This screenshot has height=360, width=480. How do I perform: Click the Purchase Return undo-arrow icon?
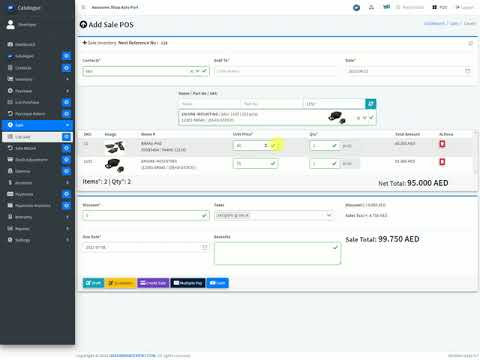tap(10, 114)
